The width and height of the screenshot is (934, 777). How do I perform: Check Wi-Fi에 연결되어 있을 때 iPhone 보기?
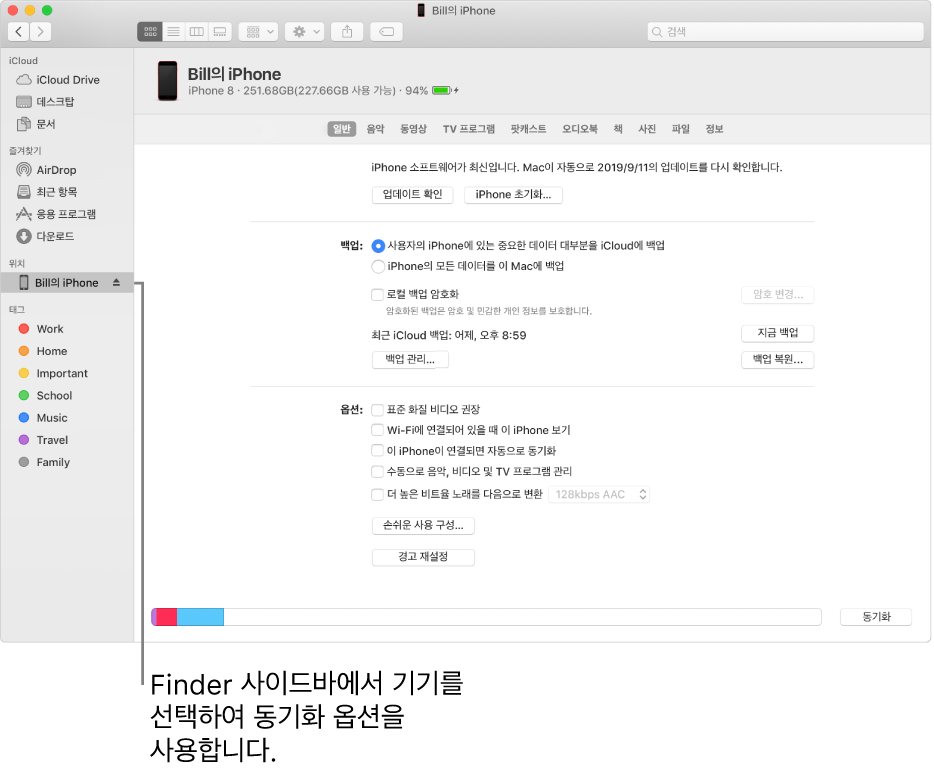click(377, 430)
